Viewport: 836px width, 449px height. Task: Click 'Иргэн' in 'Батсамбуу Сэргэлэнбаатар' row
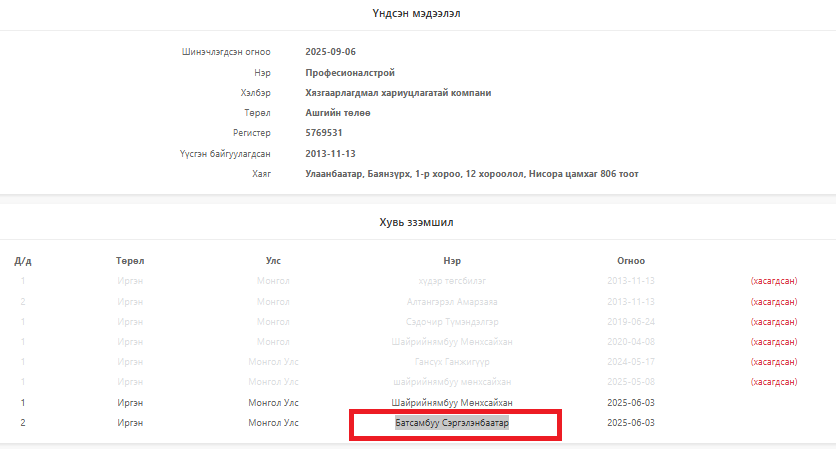point(130,423)
